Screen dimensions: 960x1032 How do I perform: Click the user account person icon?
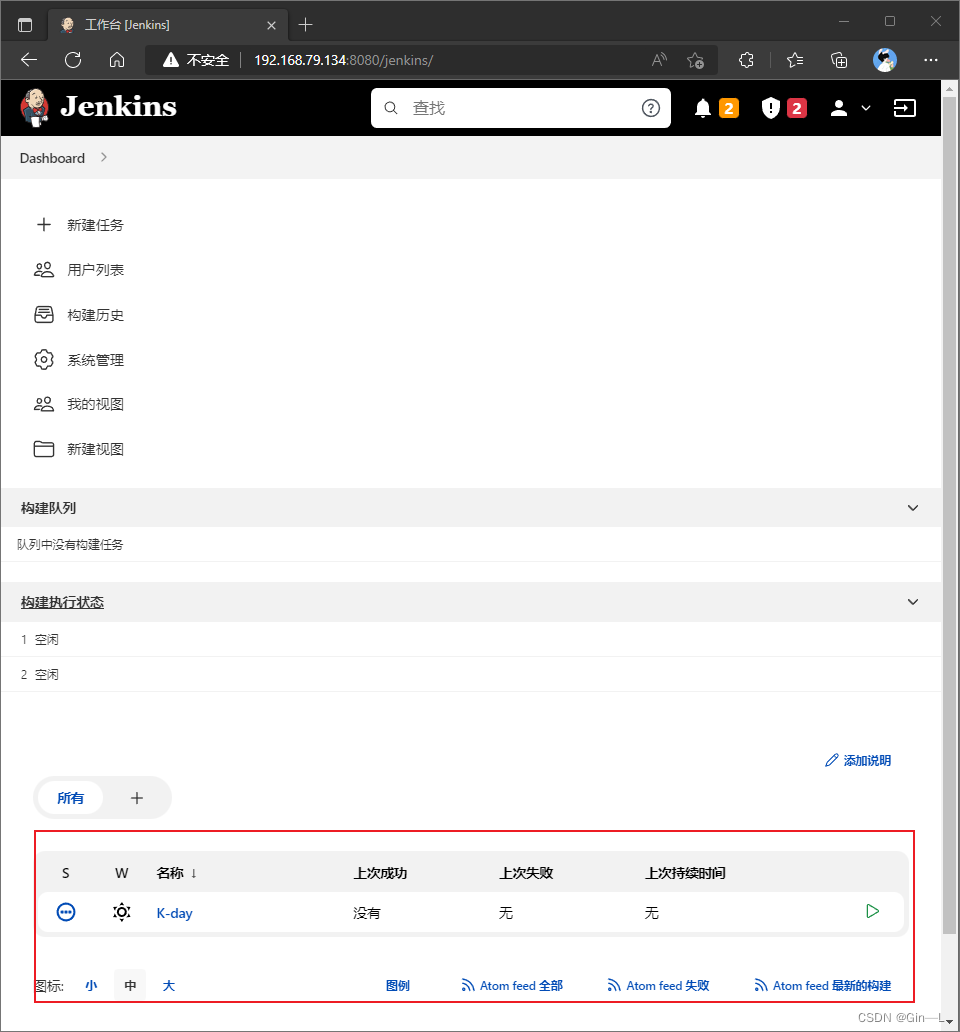pos(839,108)
